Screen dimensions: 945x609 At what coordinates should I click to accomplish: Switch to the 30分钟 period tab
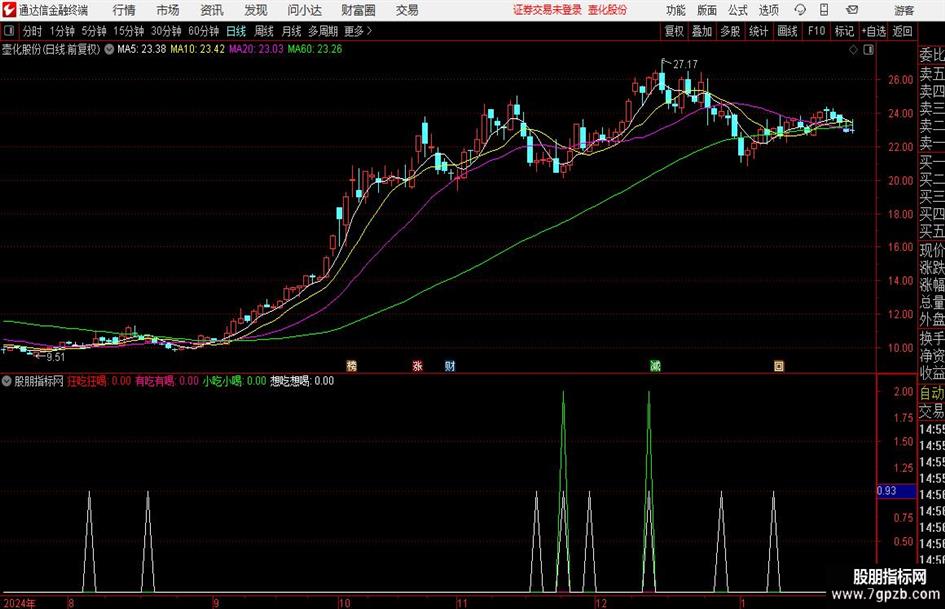166,31
